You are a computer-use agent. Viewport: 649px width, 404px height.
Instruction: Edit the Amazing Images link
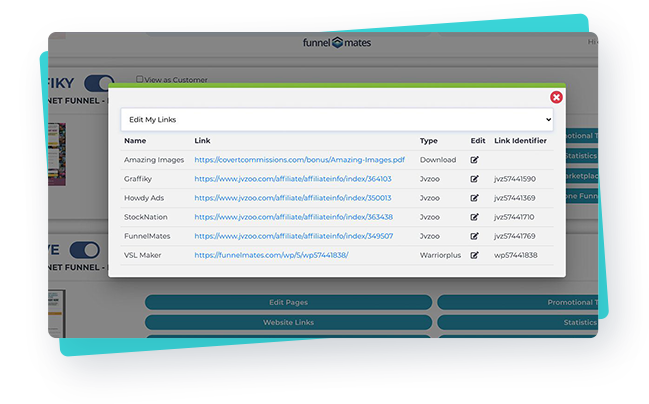(x=474, y=160)
